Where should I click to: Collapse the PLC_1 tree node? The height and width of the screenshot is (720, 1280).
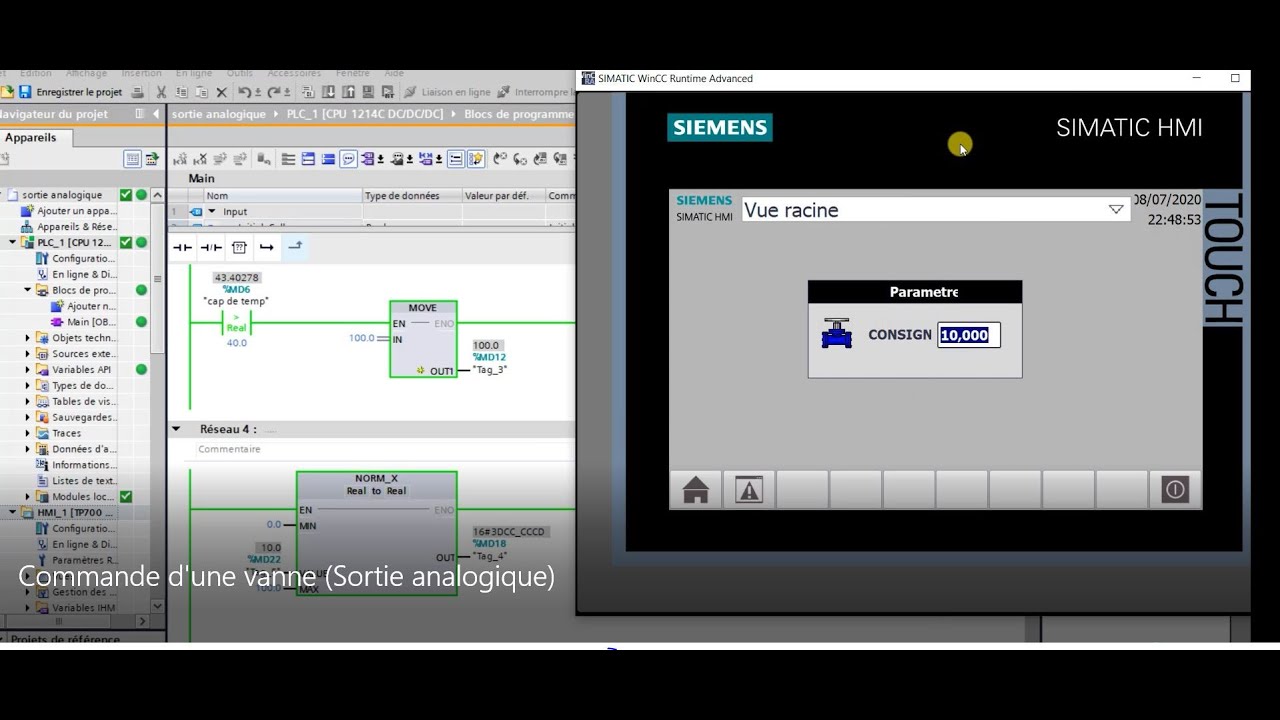tap(13, 243)
